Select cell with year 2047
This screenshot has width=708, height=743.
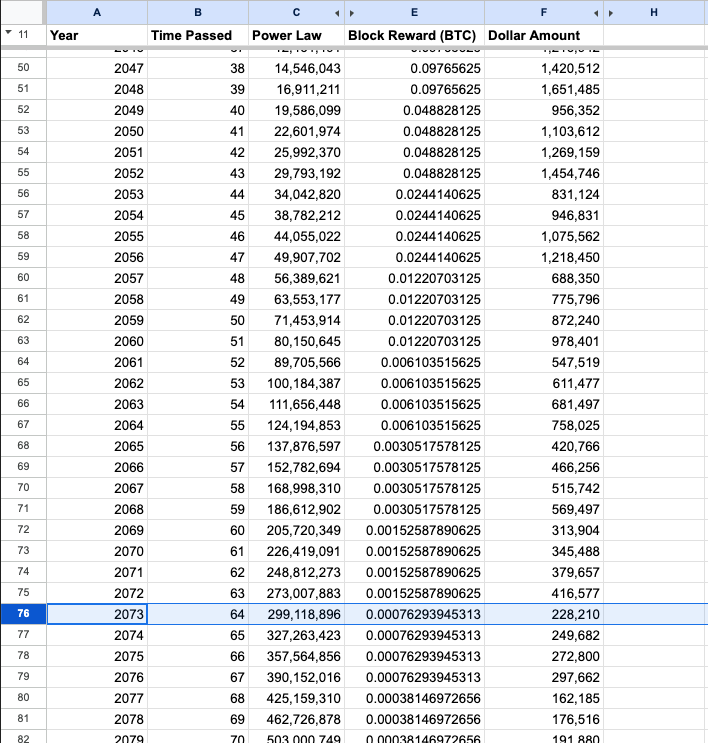click(97, 68)
